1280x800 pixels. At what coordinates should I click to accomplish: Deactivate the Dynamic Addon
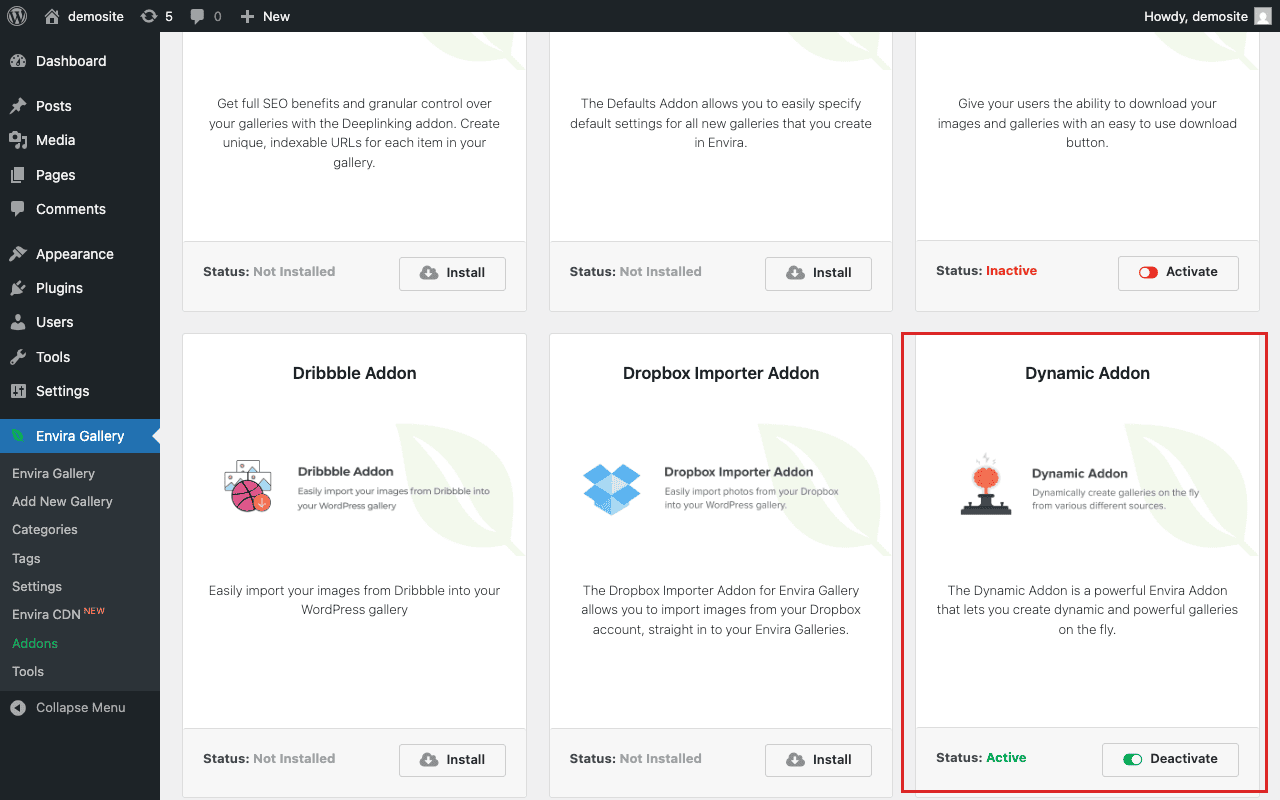click(x=1170, y=759)
